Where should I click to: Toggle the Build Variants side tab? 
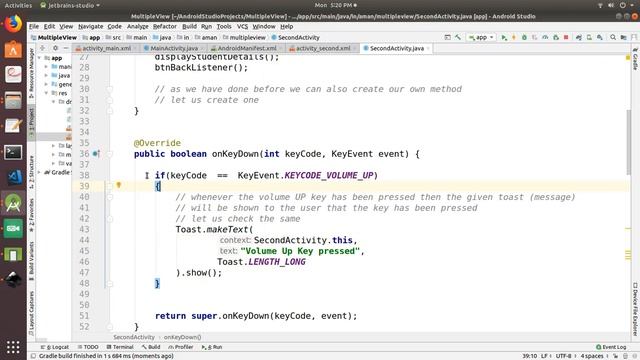(x=31, y=260)
